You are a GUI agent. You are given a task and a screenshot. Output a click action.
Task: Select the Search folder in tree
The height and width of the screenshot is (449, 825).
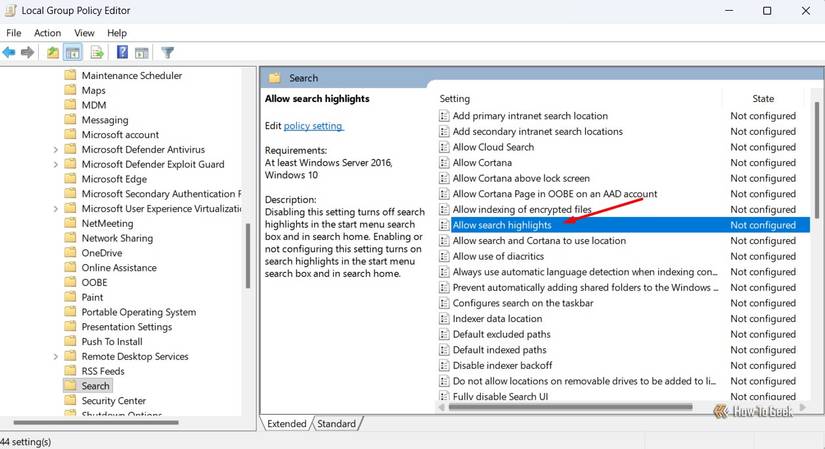[95, 386]
